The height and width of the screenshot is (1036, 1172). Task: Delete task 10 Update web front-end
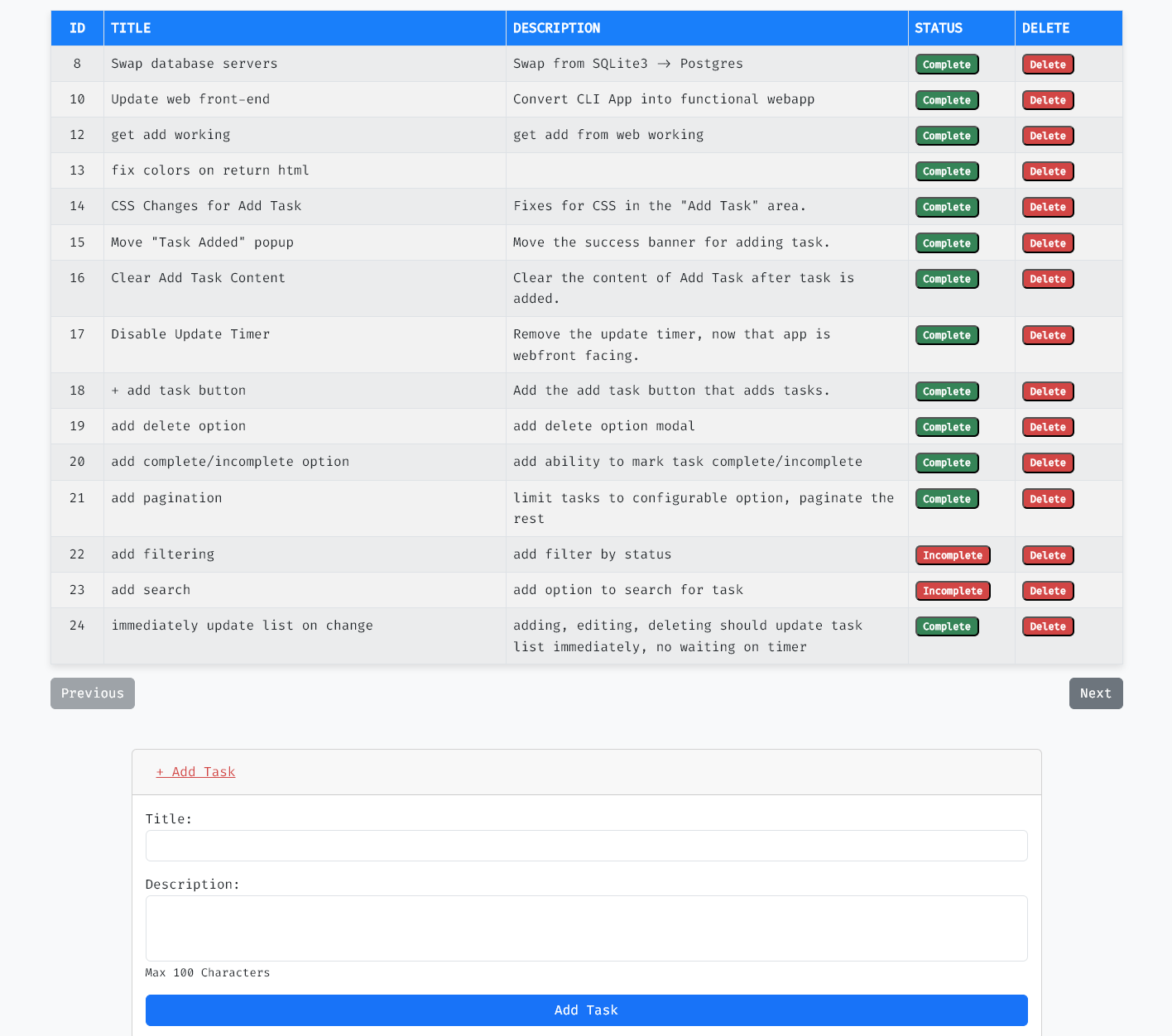click(x=1048, y=100)
